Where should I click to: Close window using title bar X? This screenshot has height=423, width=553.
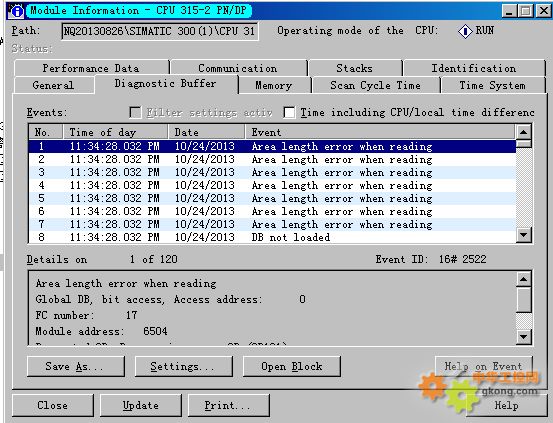pyautogui.click(x=543, y=11)
